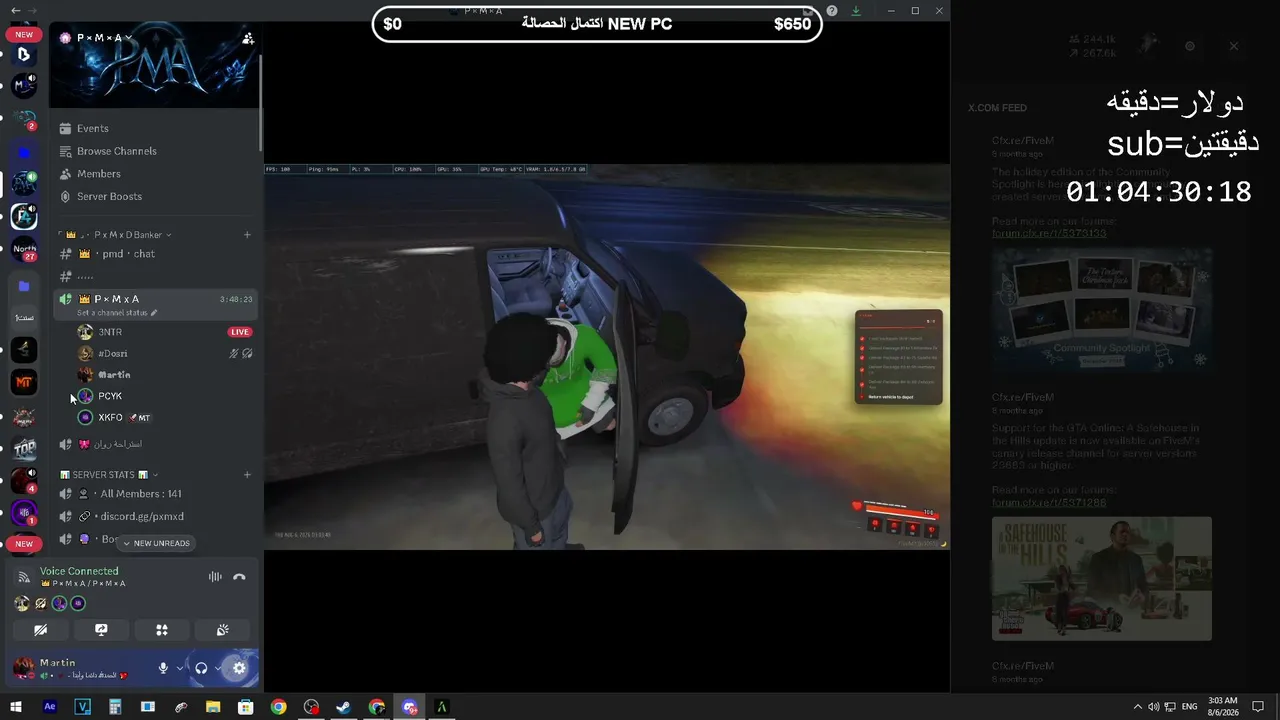The width and height of the screenshot is (1280, 720).
Task: Open the Windows notification center
Action: click(1258, 707)
